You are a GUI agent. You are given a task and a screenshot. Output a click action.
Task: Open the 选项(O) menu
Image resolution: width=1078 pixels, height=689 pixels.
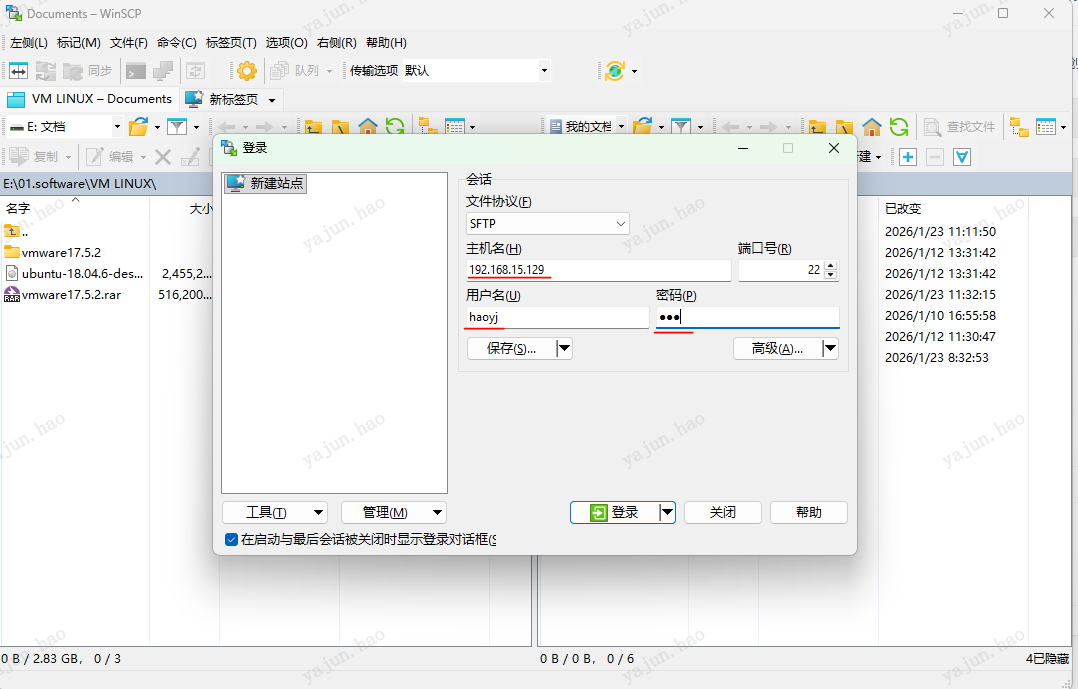(287, 43)
